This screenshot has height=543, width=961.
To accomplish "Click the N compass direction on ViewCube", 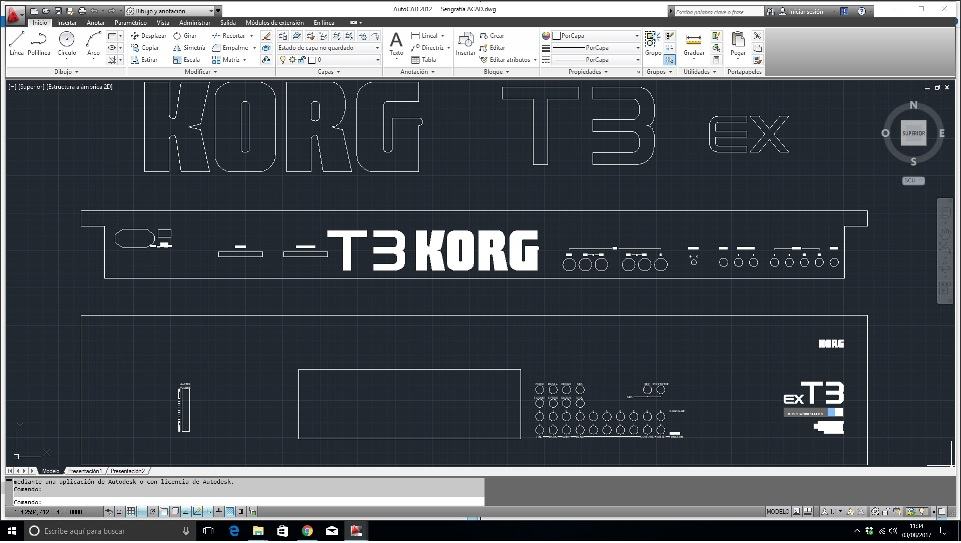I will click(x=913, y=105).
